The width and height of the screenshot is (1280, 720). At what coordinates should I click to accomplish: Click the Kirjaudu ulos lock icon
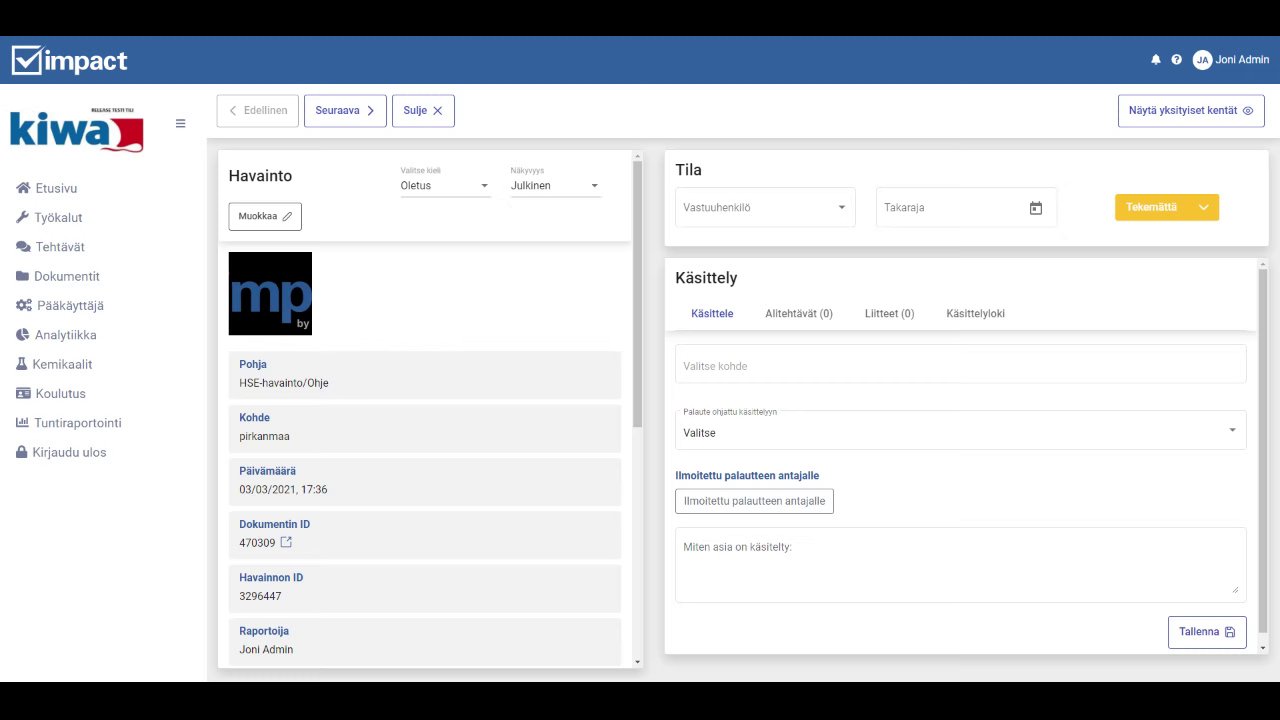click(x=22, y=452)
